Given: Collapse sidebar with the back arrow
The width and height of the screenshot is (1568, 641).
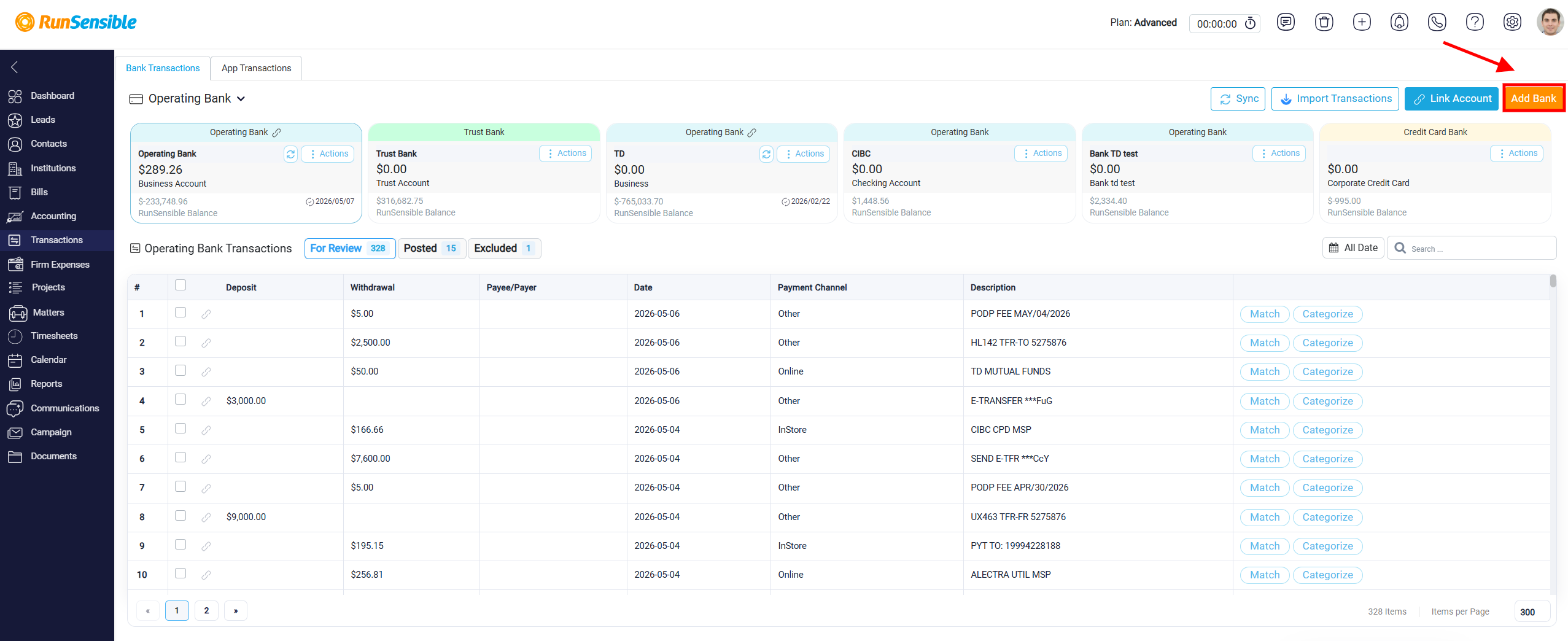Looking at the screenshot, I should [15, 67].
